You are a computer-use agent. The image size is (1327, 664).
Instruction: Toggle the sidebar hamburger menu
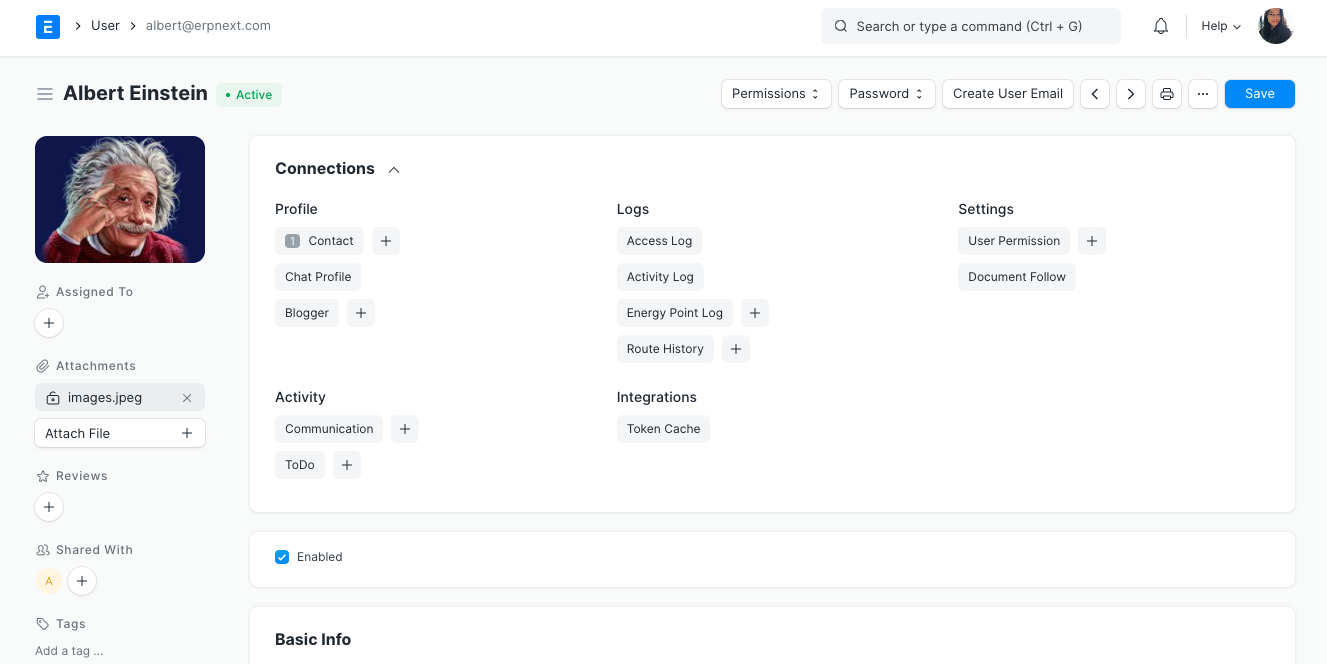45,94
